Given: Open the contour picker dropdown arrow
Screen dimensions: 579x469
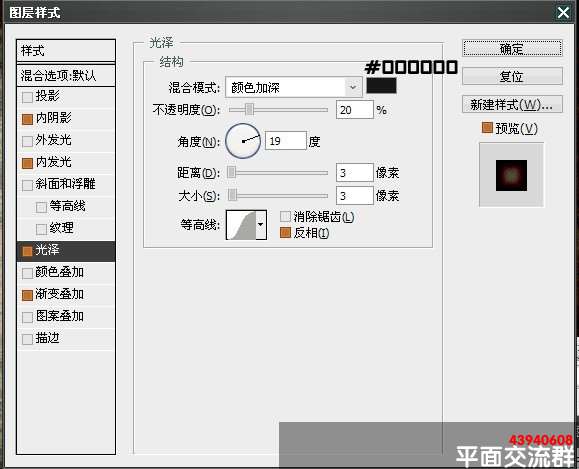Looking at the screenshot, I should (x=261, y=225).
